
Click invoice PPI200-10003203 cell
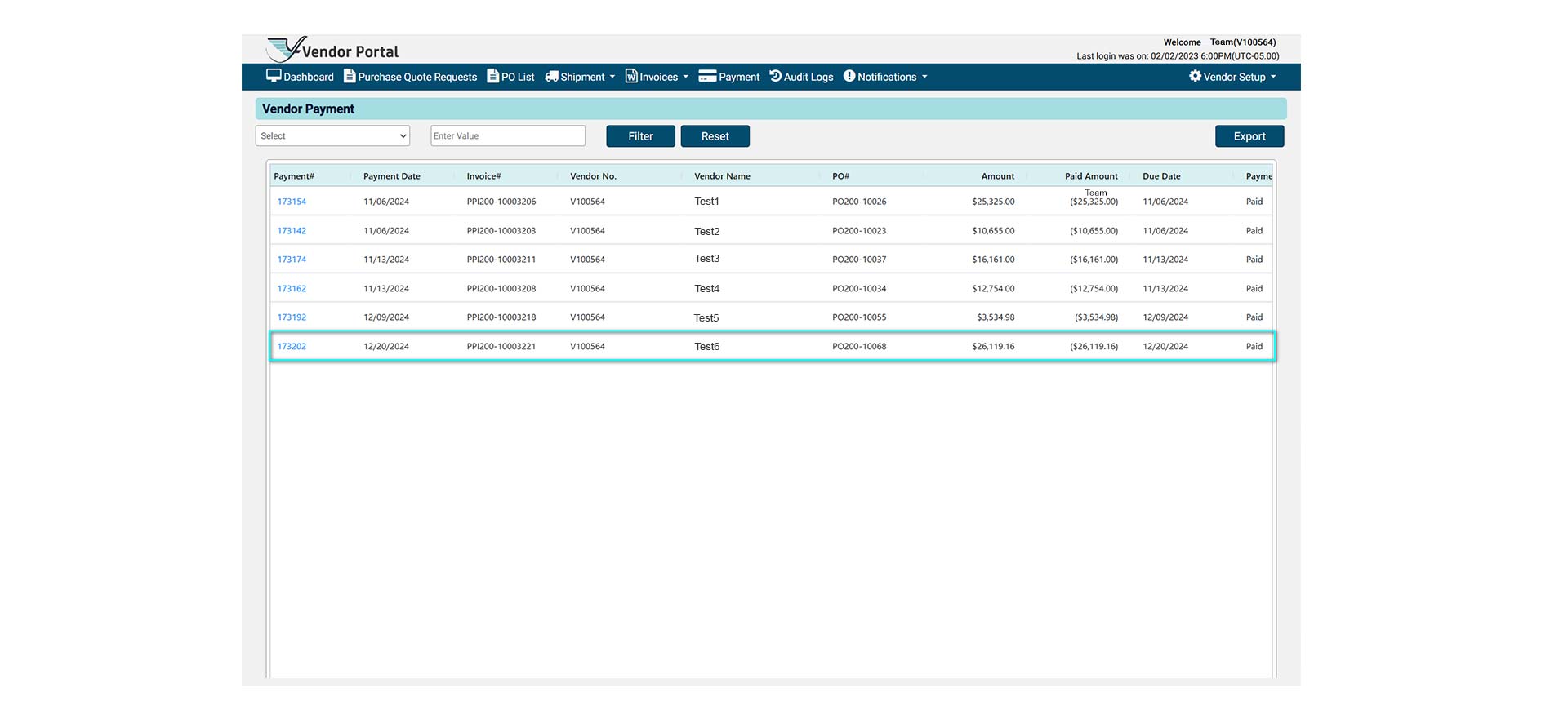pos(501,231)
